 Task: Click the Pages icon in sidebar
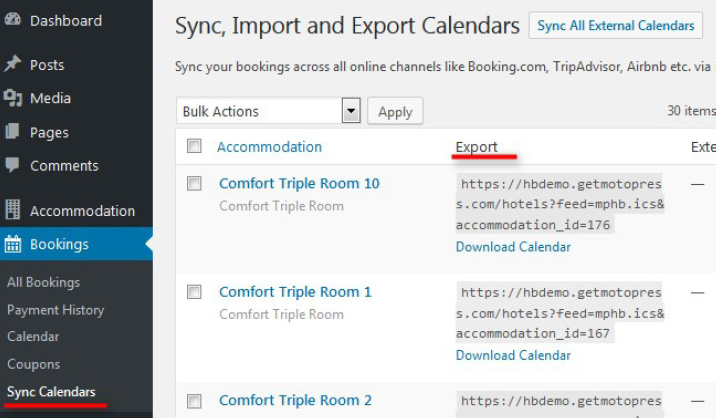[x=12, y=132]
